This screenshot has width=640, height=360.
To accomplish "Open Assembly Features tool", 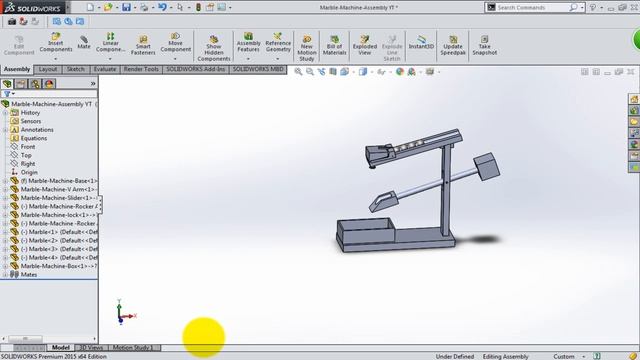I will (248, 42).
